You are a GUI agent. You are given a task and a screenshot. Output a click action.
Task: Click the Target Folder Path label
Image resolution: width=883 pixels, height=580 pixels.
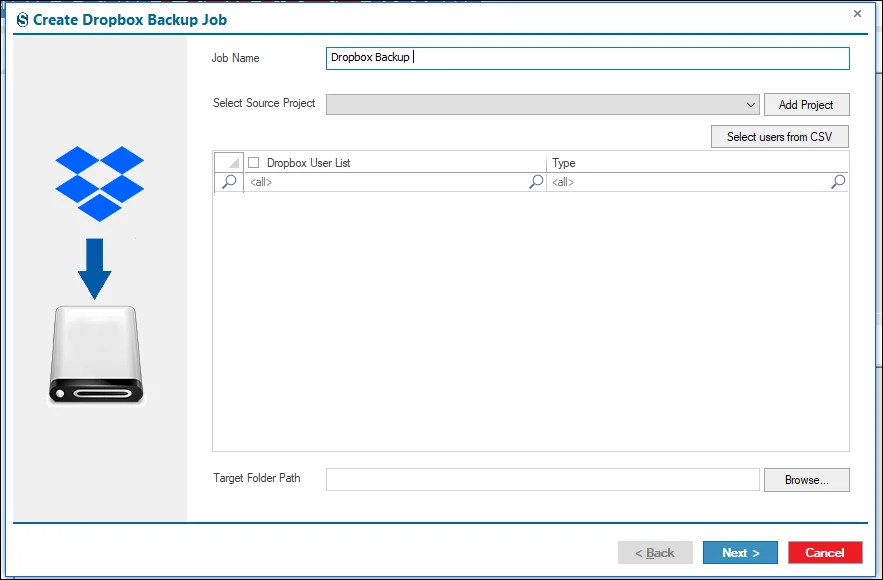pos(257,478)
